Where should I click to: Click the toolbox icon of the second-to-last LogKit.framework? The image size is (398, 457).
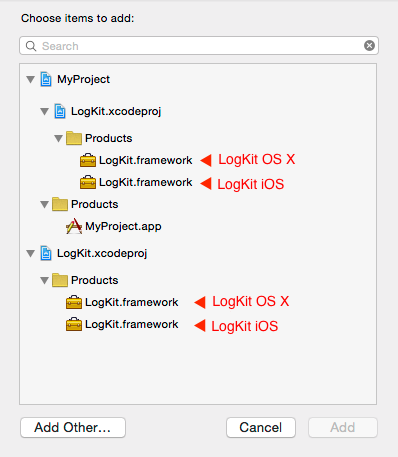click(x=74, y=302)
